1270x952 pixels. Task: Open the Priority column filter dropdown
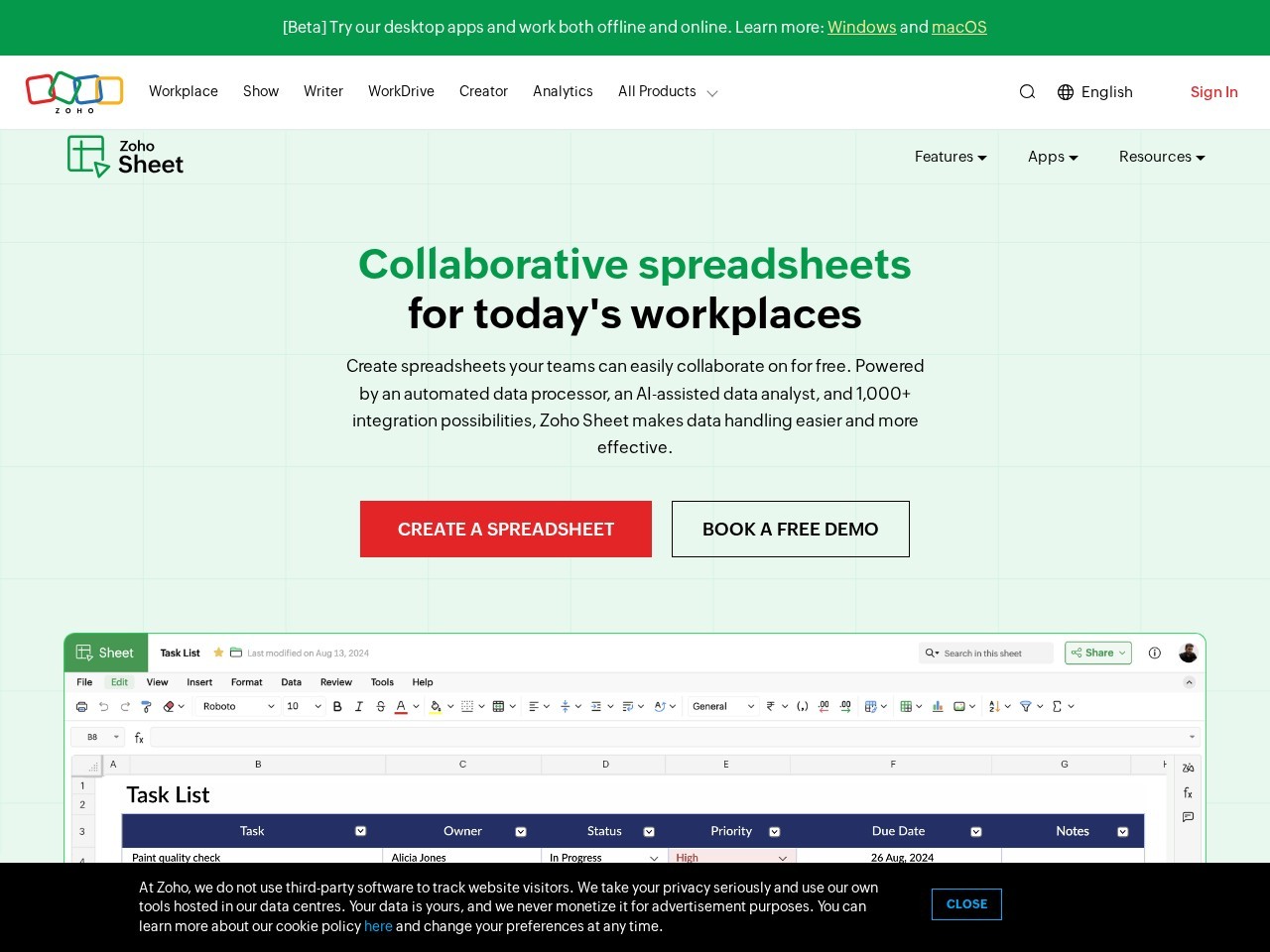click(x=775, y=831)
